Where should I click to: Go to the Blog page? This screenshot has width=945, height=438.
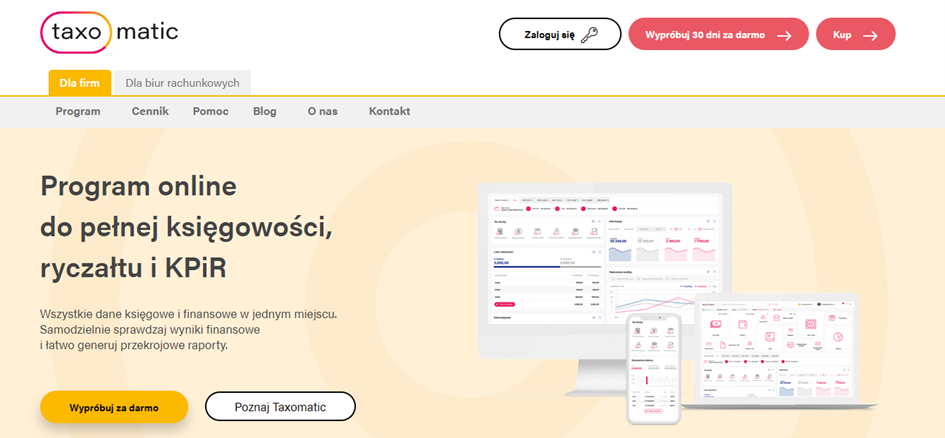tap(265, 111)
